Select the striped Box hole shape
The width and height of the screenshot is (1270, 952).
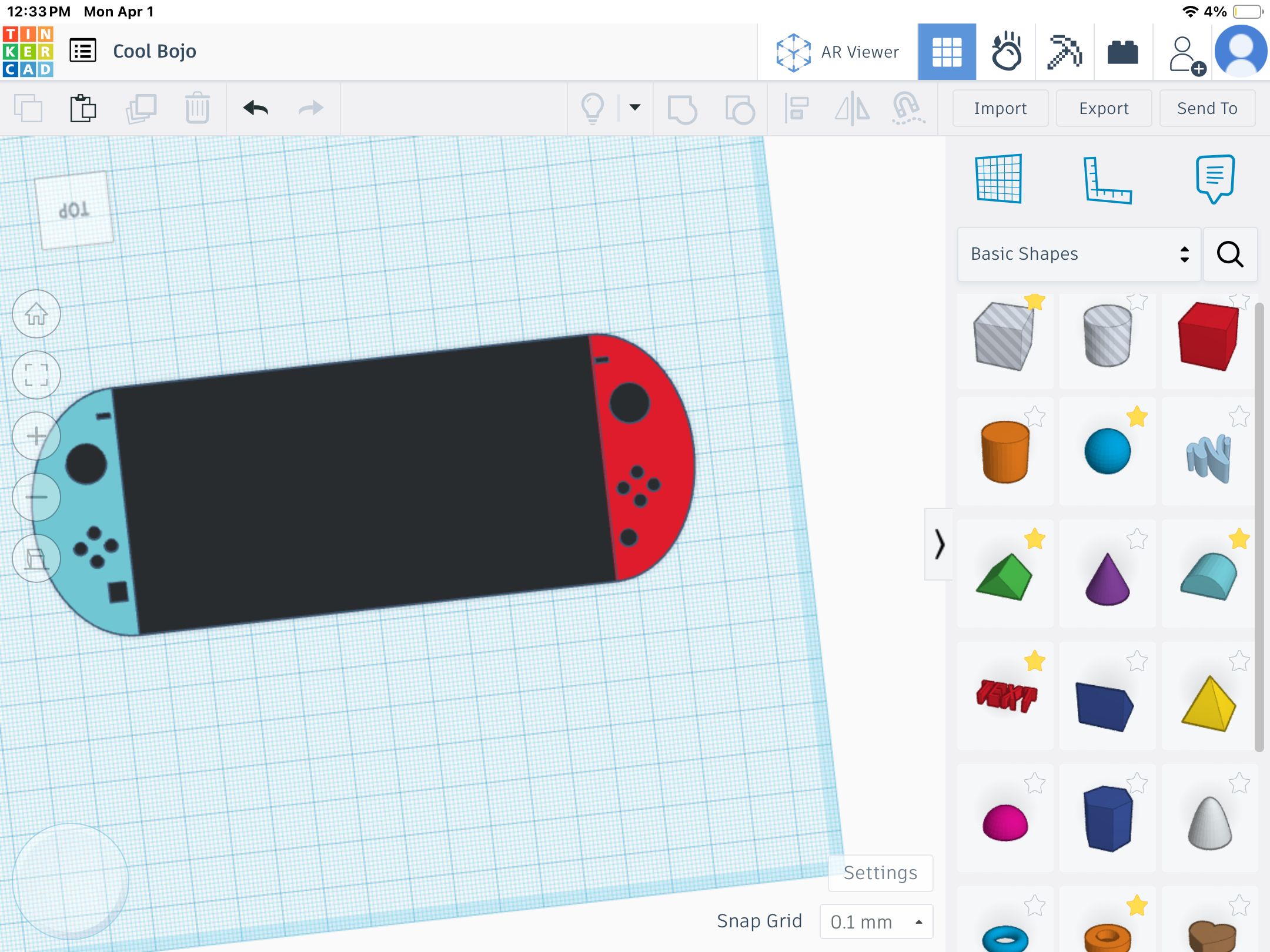(1004, 337)
